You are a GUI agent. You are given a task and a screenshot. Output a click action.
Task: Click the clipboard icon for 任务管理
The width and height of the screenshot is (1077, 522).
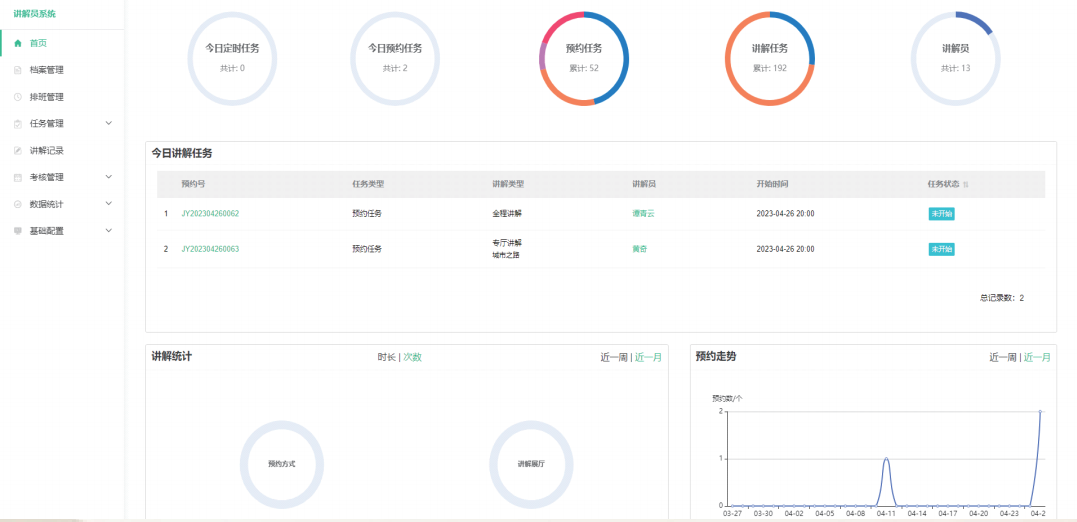(18, 124)
